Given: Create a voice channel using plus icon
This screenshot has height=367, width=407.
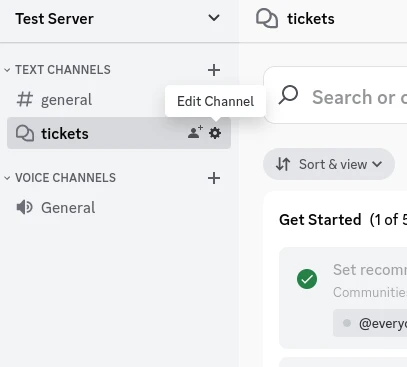Looking at the screenshot, I should [214, 178].
